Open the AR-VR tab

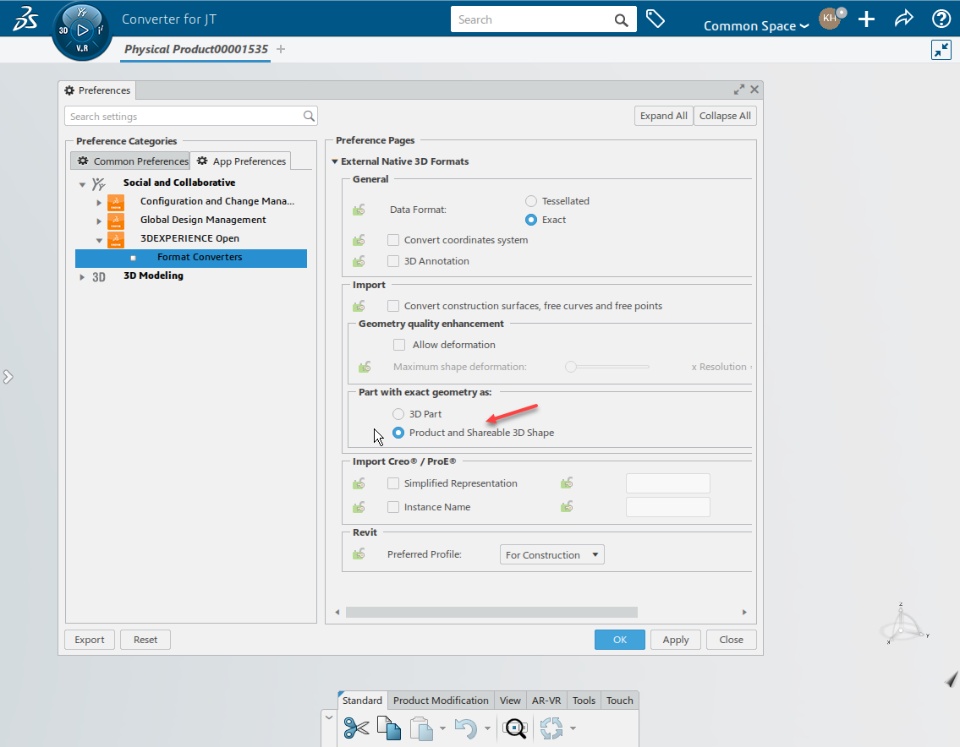(546, 700)
